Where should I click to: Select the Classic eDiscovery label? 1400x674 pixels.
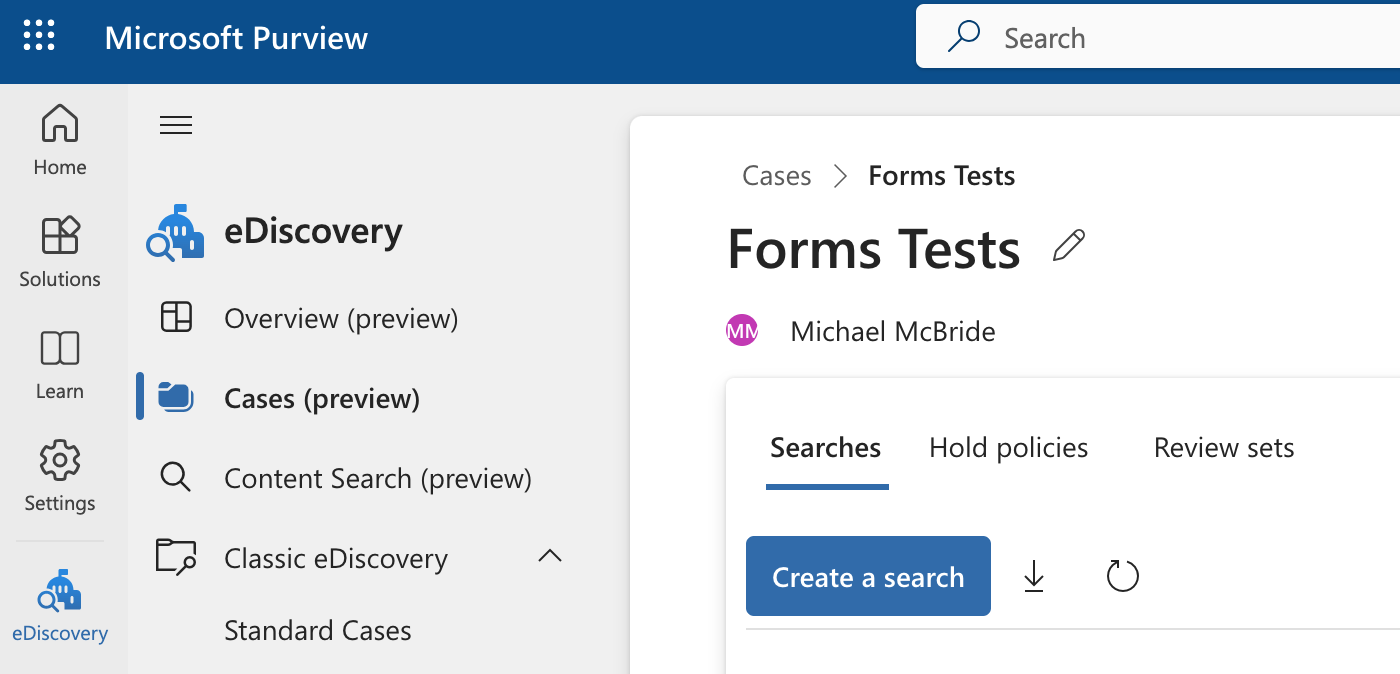click(x=336, y=558)
